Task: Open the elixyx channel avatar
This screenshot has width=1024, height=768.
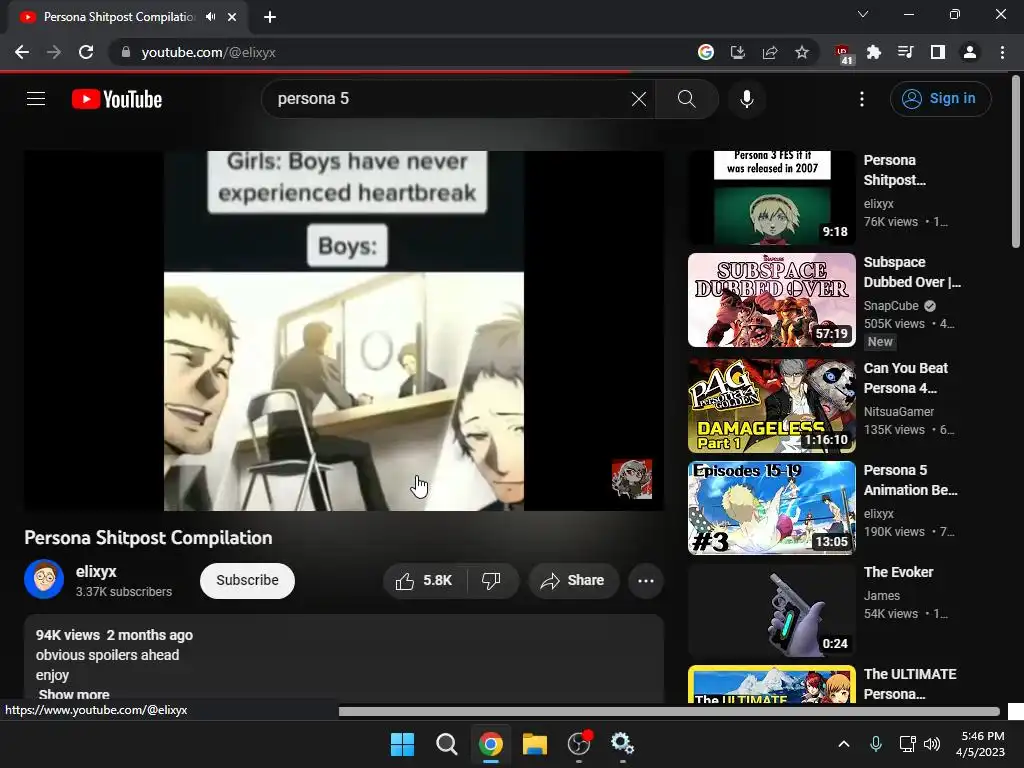Action: click(x=44, y=579)
